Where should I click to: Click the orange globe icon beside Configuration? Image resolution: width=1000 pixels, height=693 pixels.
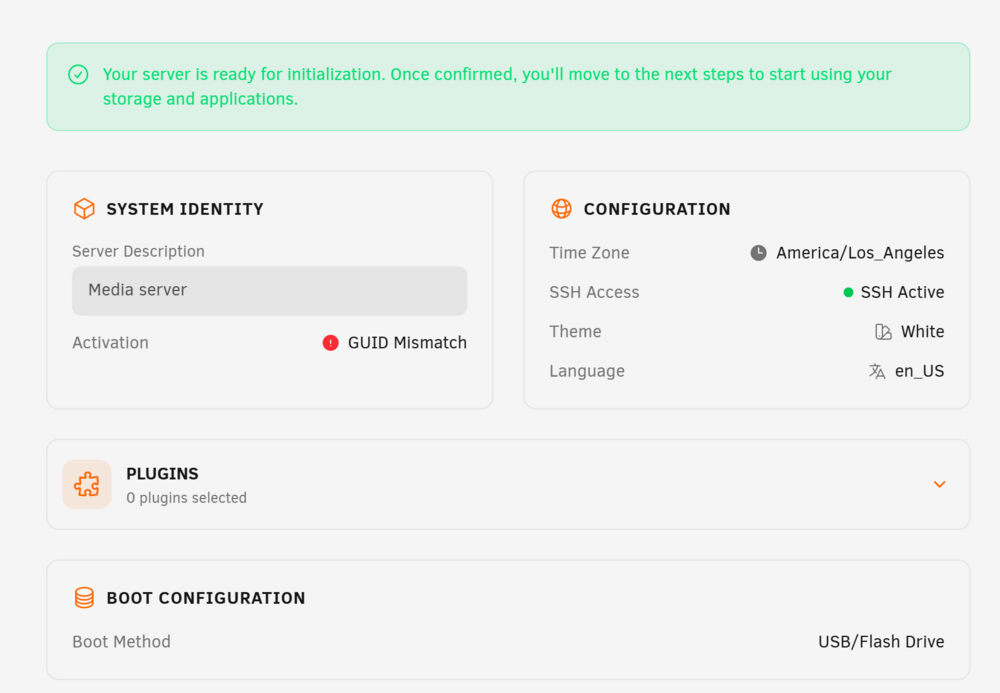click(561, 208)
